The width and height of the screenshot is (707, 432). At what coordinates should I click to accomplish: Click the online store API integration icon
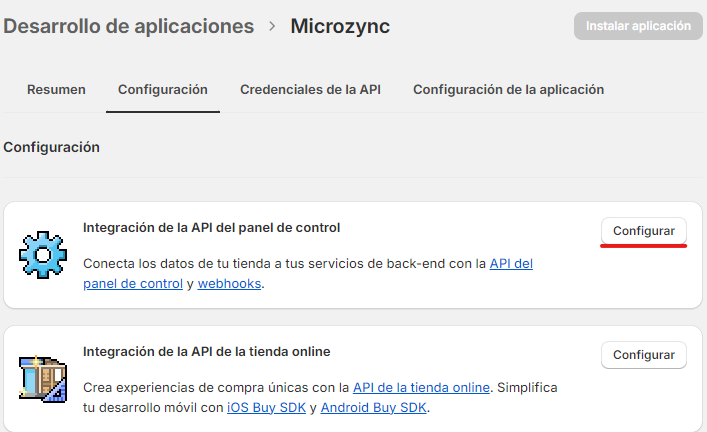[43, 380]
